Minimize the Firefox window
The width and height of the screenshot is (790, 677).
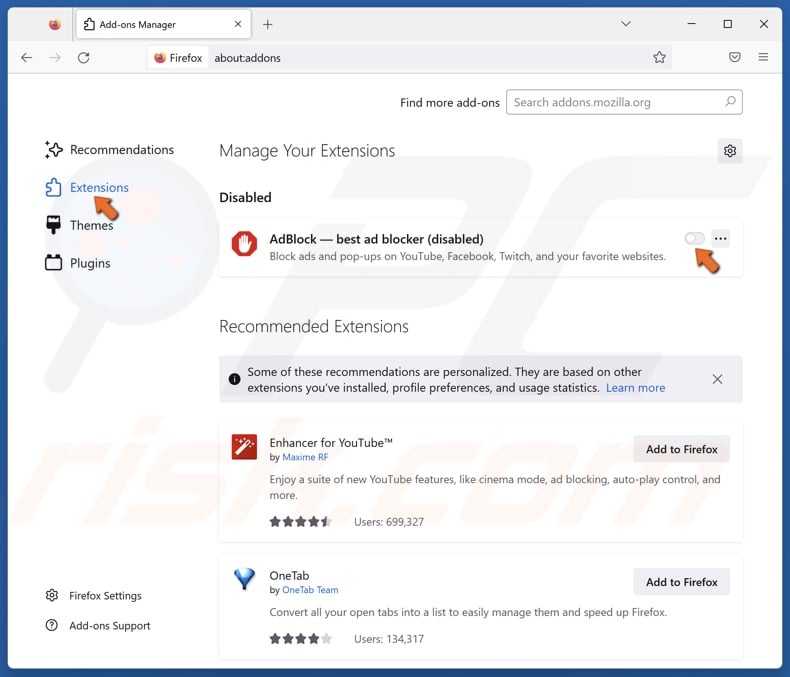click(691, 24)
